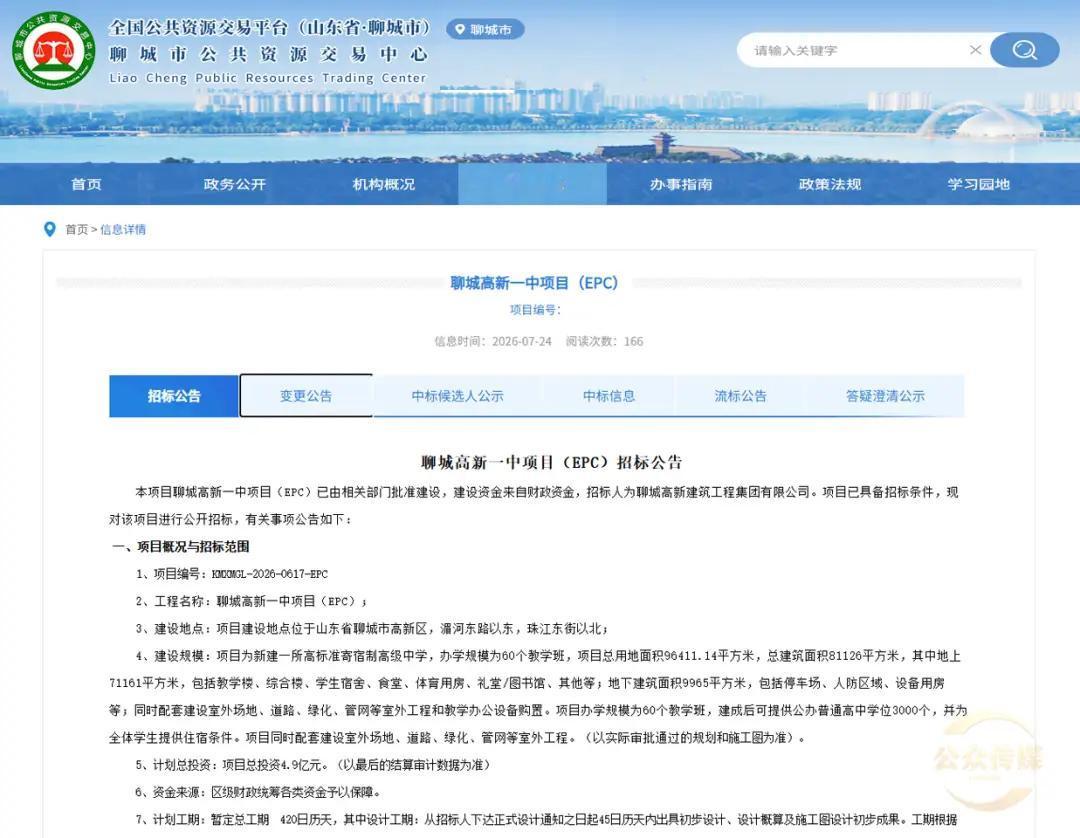
Task: Click the highlighted blank navigation item
Action: [x=532, y=184]
